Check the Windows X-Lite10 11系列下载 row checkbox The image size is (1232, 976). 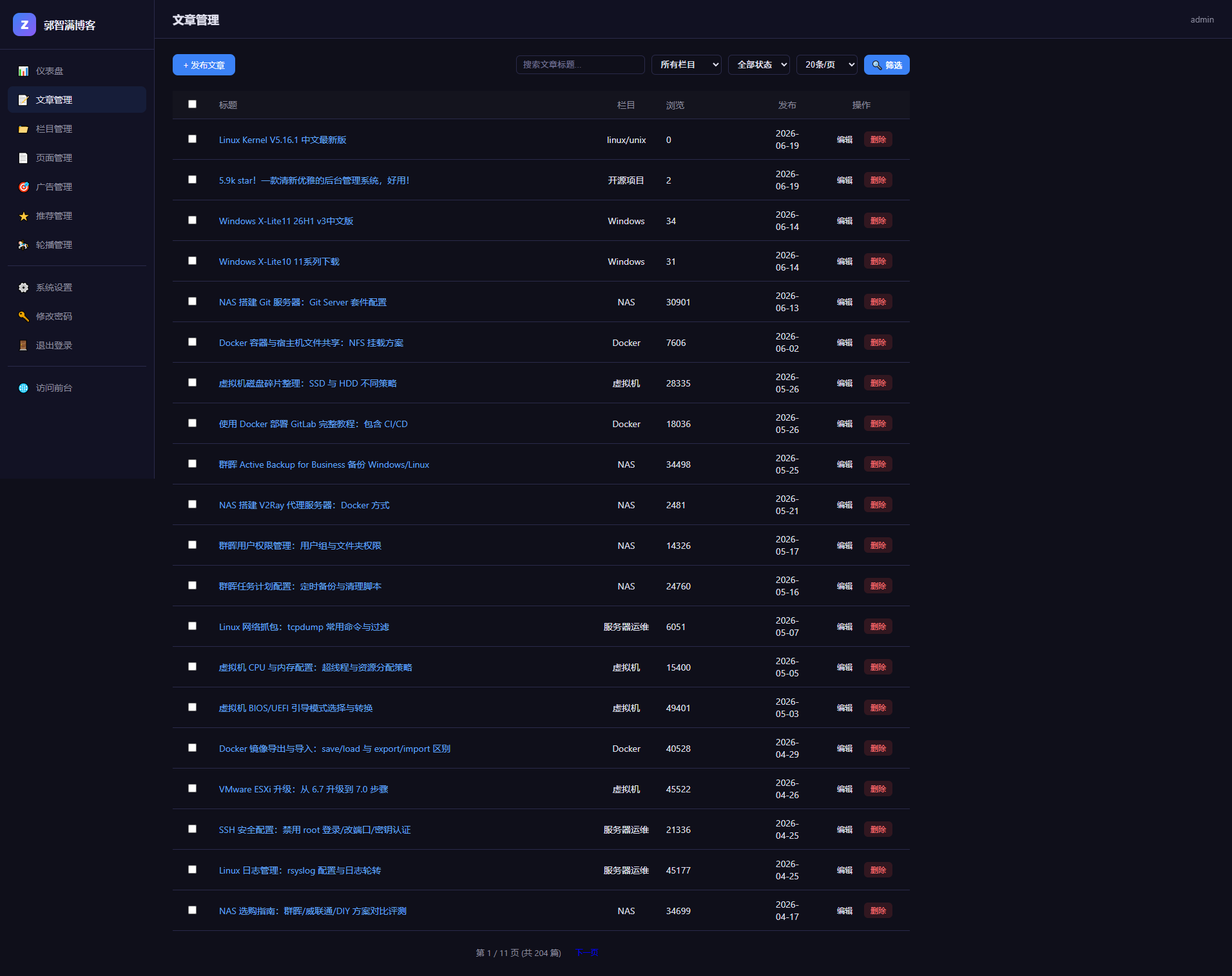coord(192,261)
